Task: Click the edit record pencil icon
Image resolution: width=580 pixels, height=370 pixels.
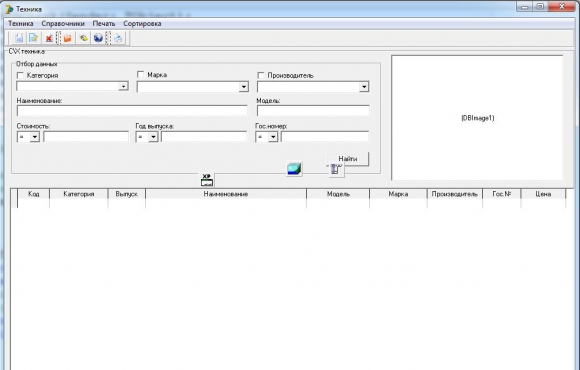Action: click(x=34, y=38)
